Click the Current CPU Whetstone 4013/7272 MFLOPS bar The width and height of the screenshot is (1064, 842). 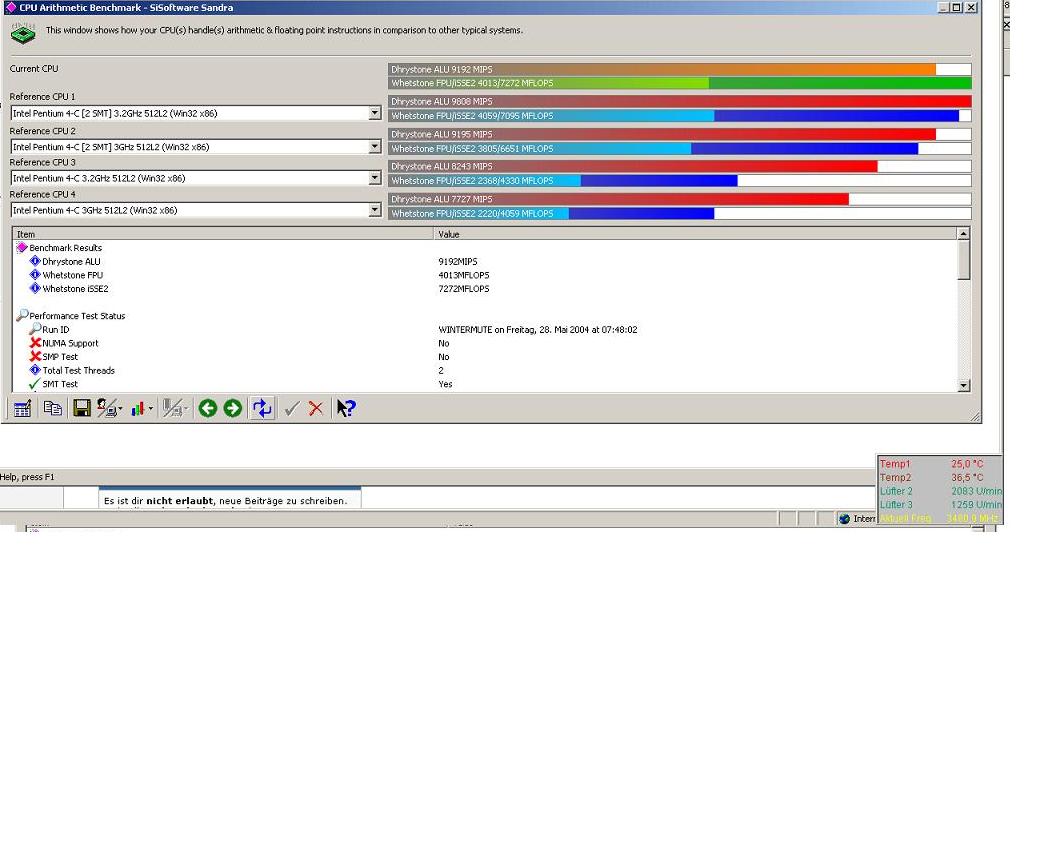(x=679, y=83)
